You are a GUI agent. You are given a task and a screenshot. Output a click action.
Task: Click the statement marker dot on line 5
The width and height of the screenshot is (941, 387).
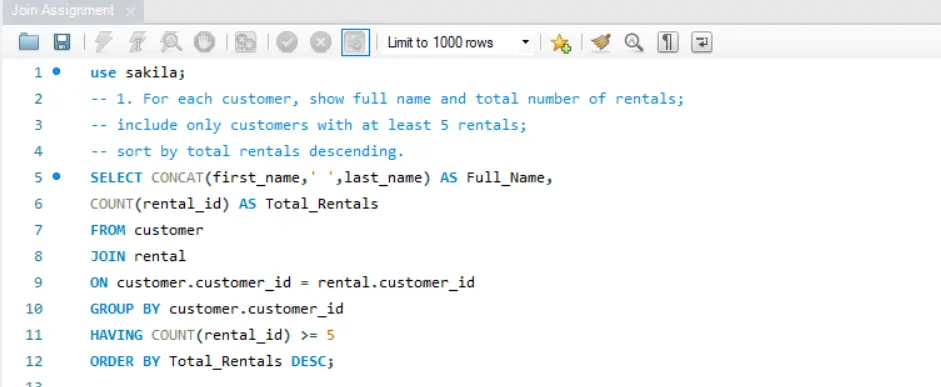pyautogui.click(x=56, y=176)
